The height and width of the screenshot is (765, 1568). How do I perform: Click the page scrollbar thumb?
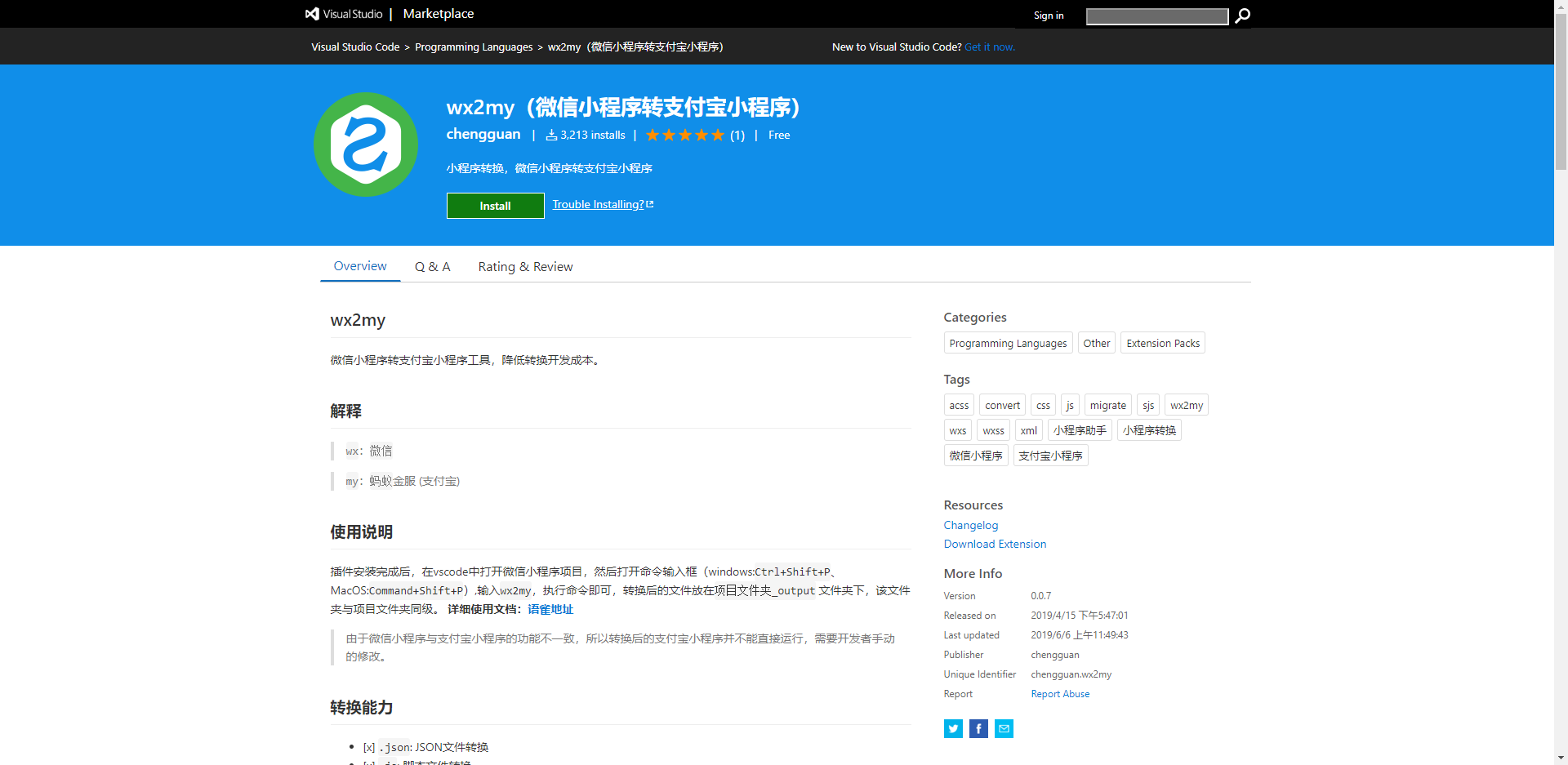[1561, 91]
